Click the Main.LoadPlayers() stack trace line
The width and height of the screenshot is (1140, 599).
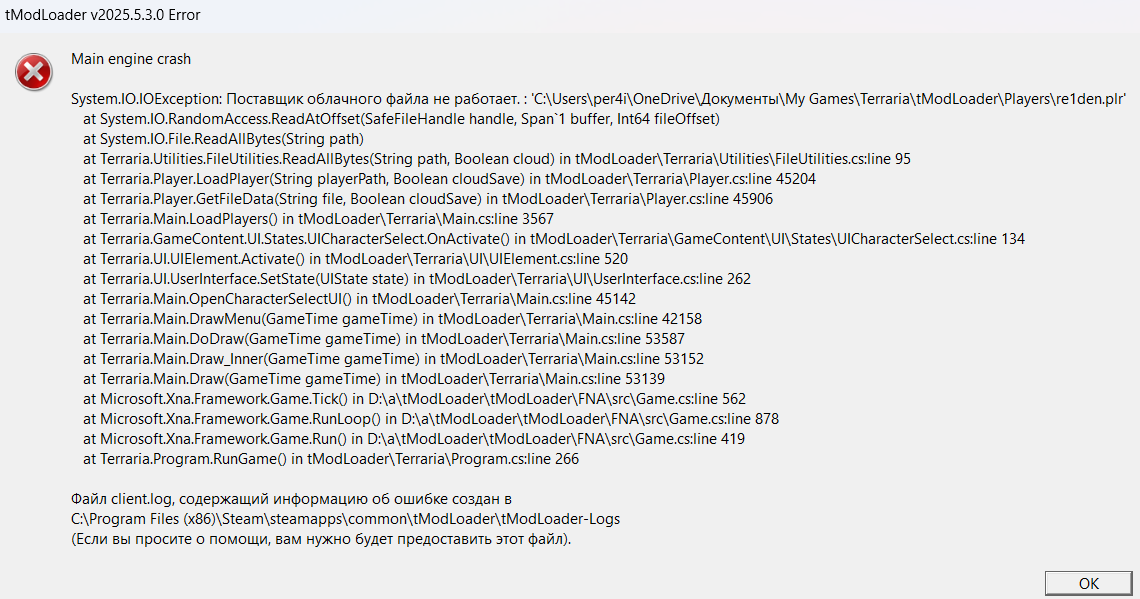pos(318,219)
